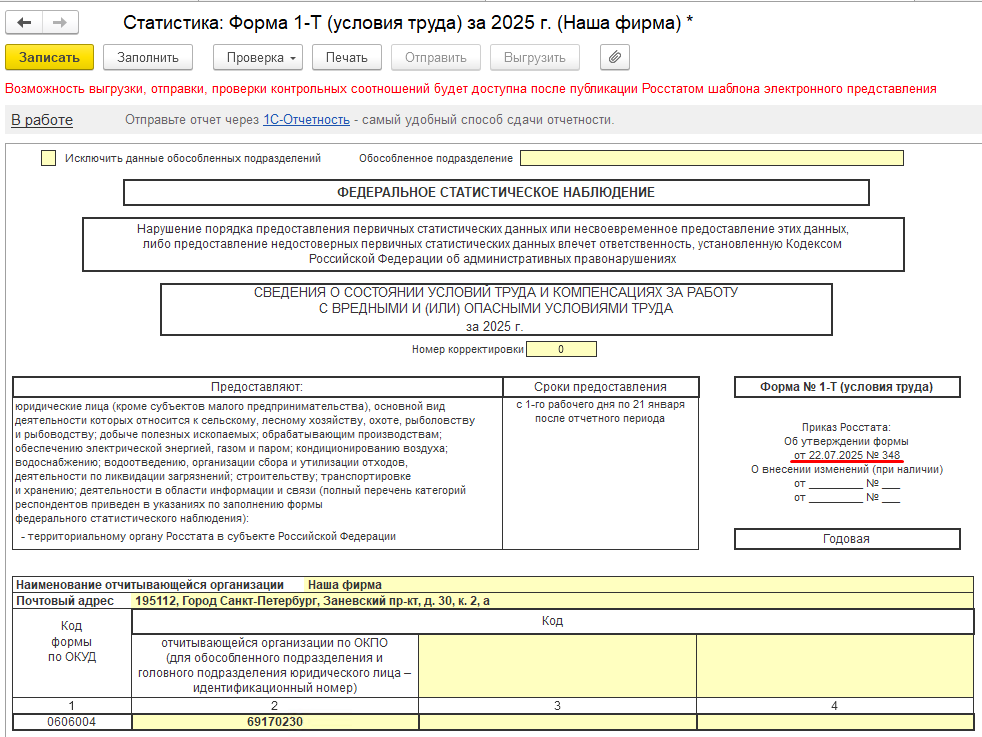
Task: Click the Печать button
Action: [347, 57]
